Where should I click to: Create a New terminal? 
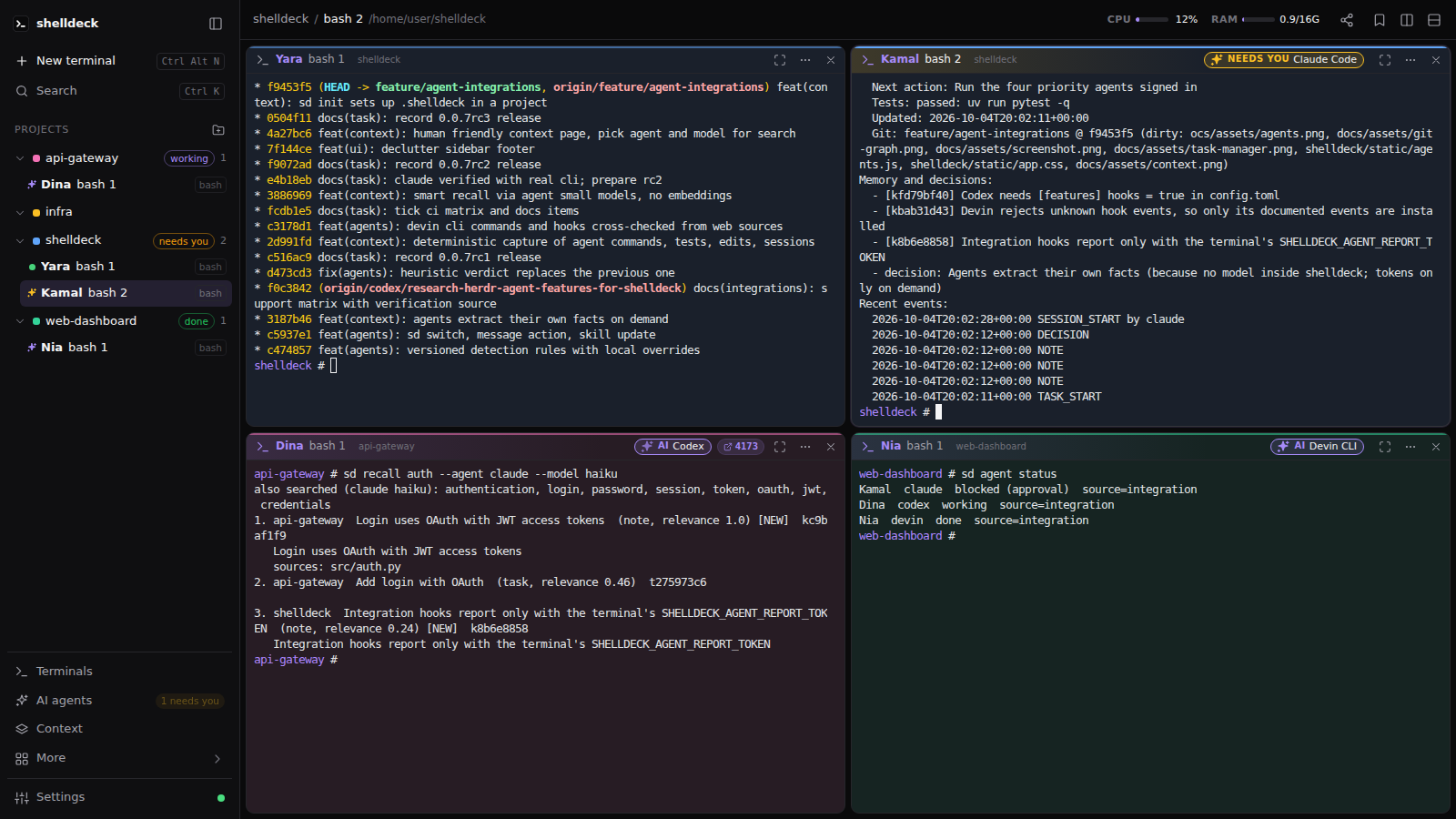(119, 61)
